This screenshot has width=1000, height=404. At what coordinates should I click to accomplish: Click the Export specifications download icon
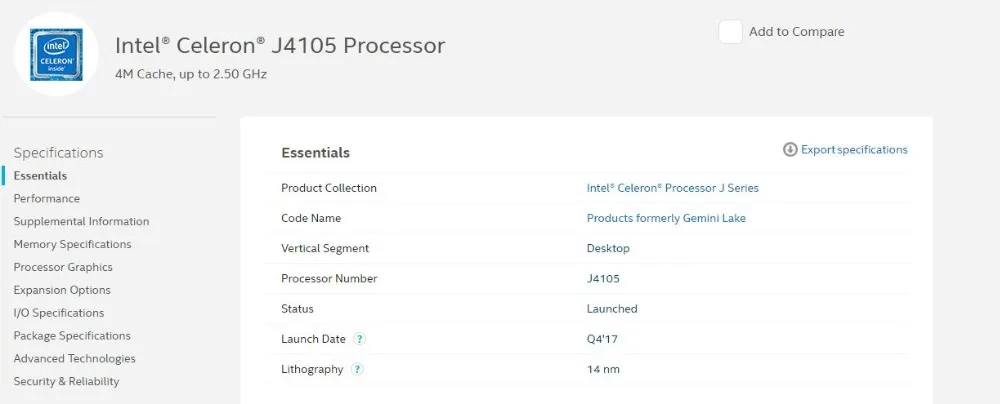790,150
